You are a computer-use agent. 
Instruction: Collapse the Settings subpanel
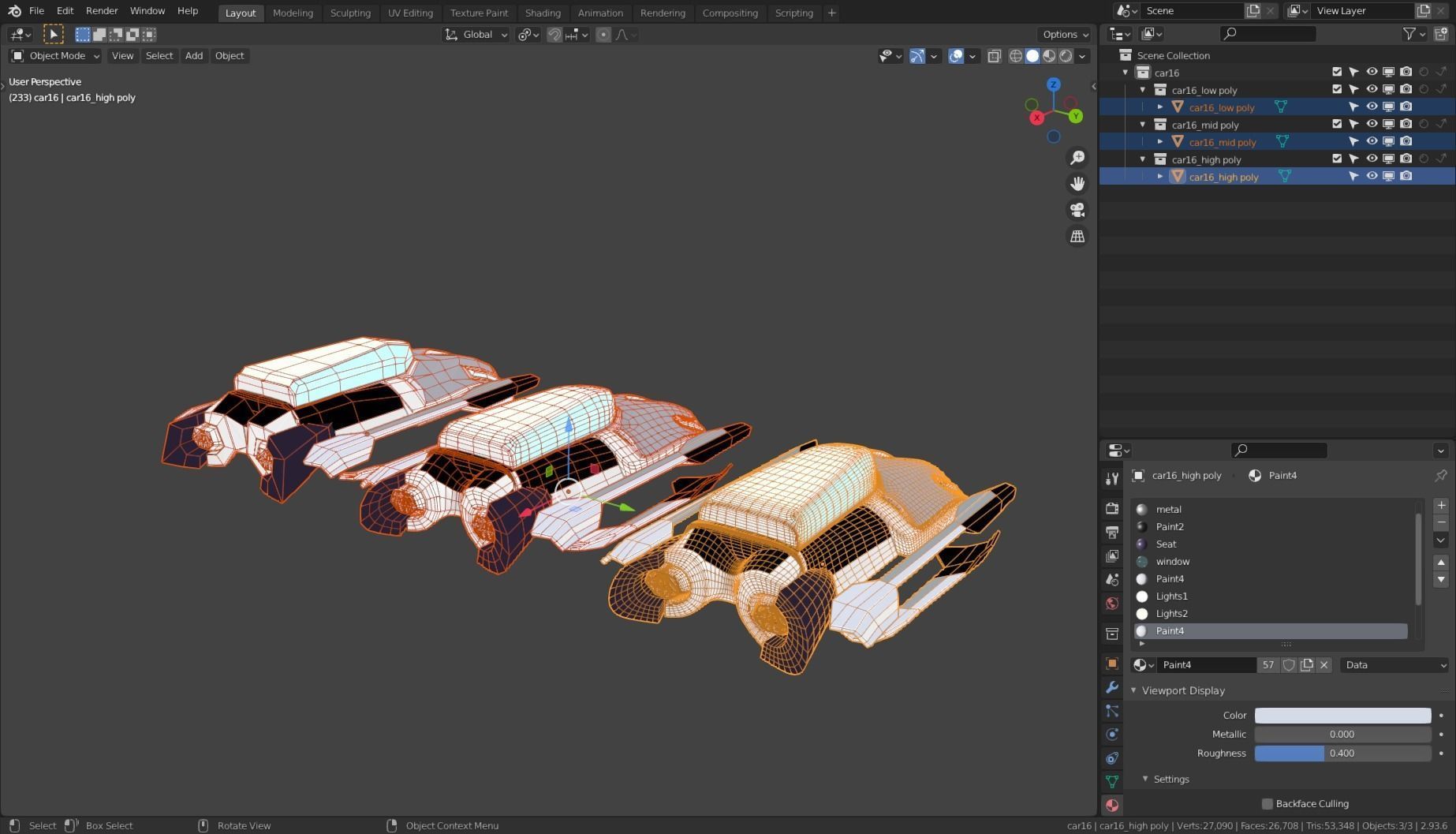coord(1145,779)
